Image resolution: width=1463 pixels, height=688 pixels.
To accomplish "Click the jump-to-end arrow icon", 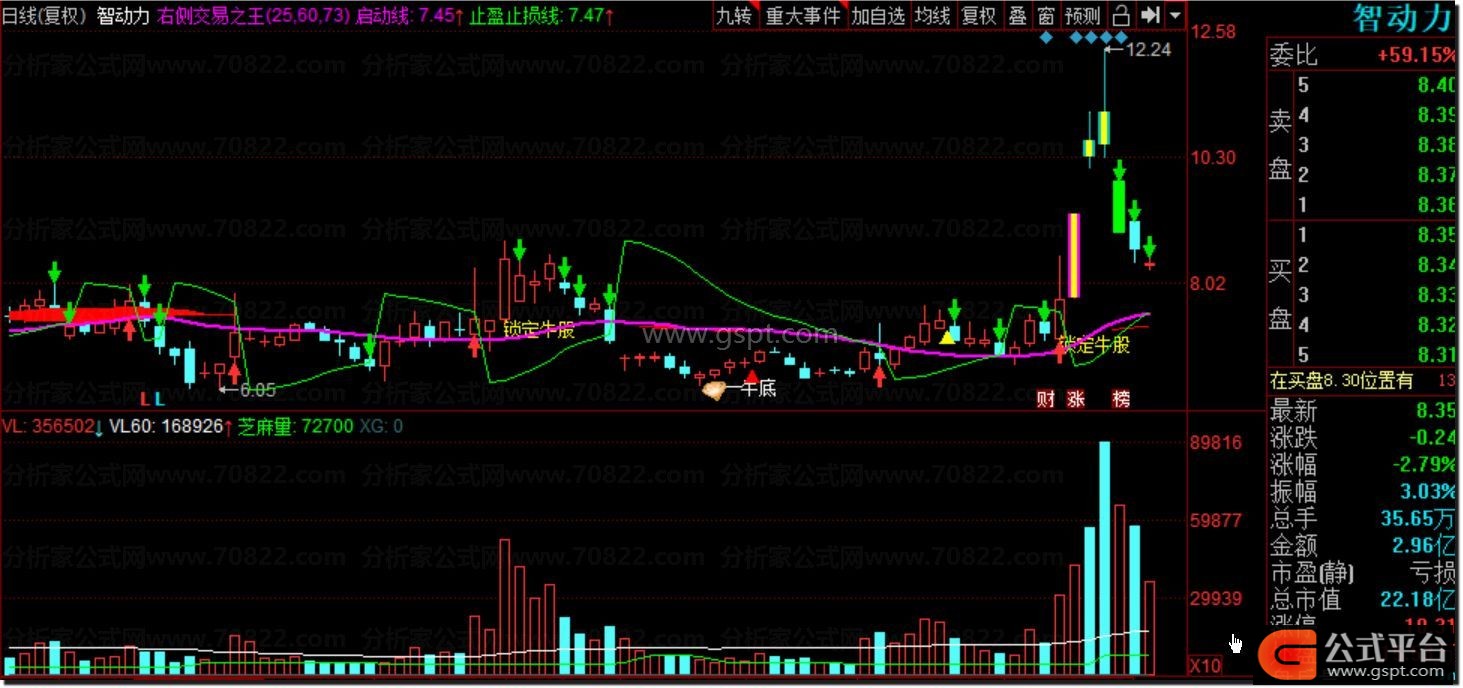I will coord(1150,15).
